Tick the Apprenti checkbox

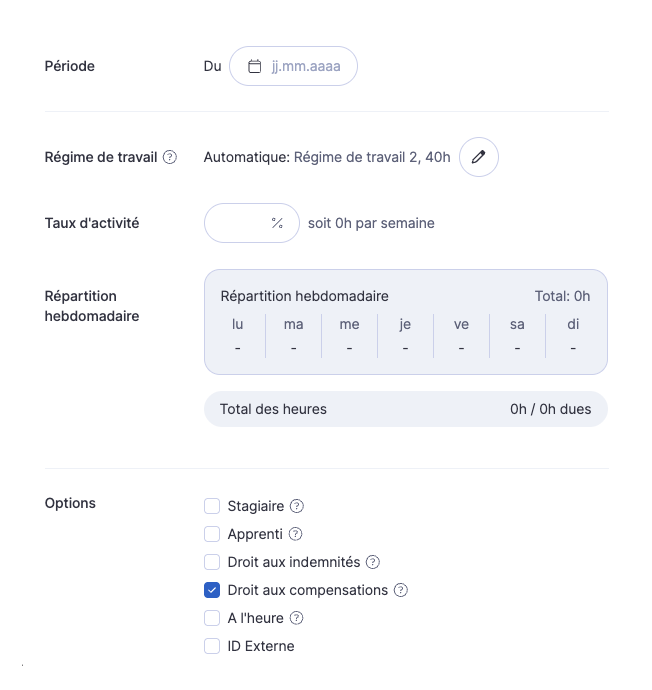point(212,534)
